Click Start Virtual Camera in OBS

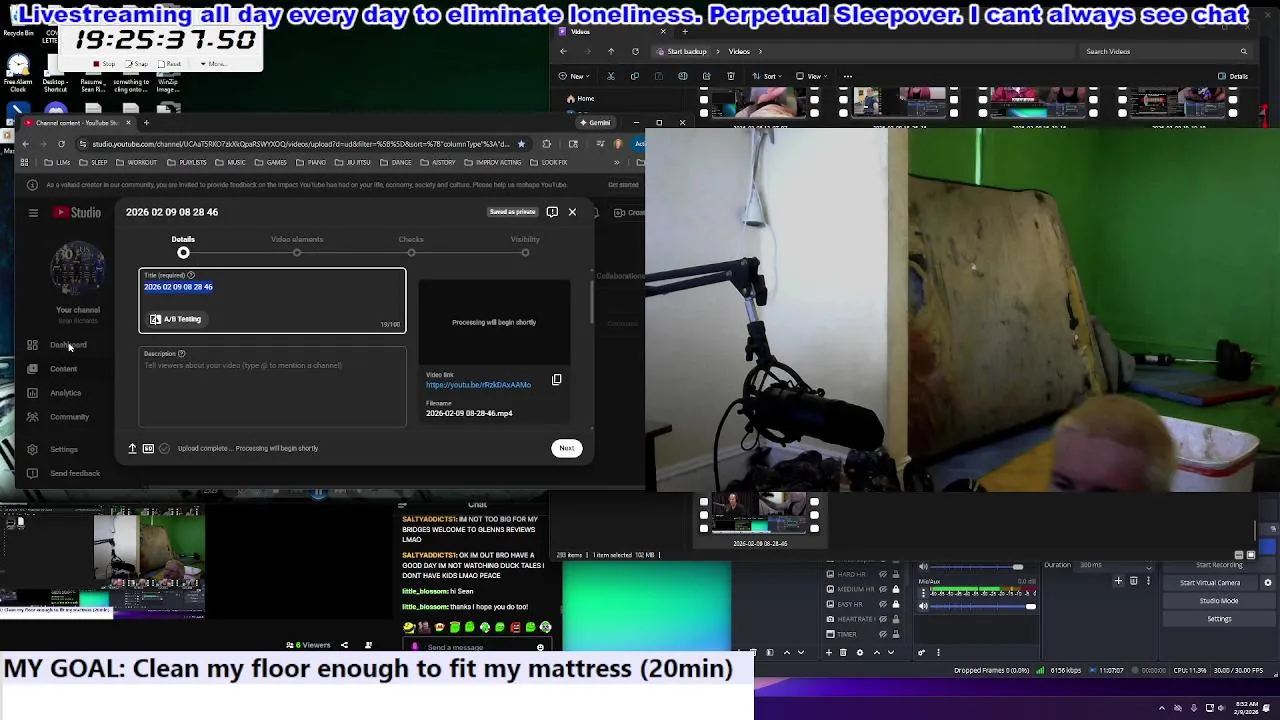(1210, 583)
